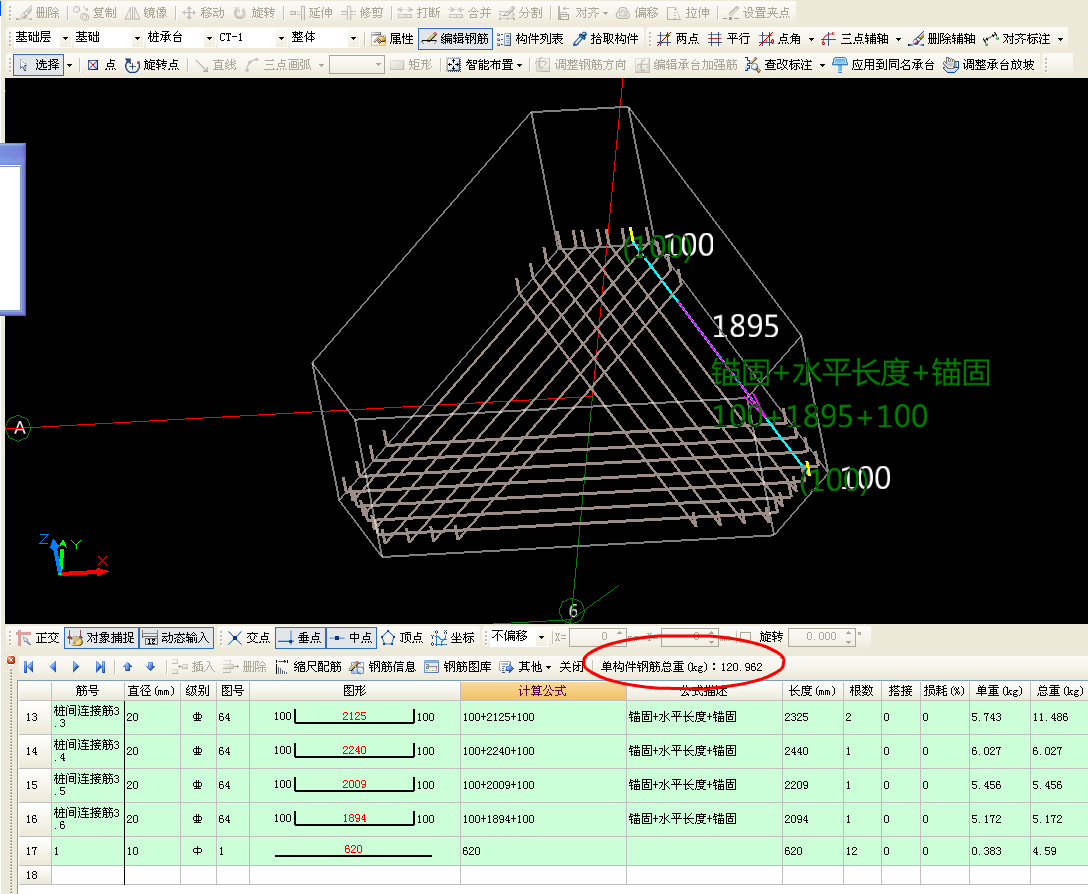
Task: Open 钢筋图库 rebar library
Action: pos(458,666)
